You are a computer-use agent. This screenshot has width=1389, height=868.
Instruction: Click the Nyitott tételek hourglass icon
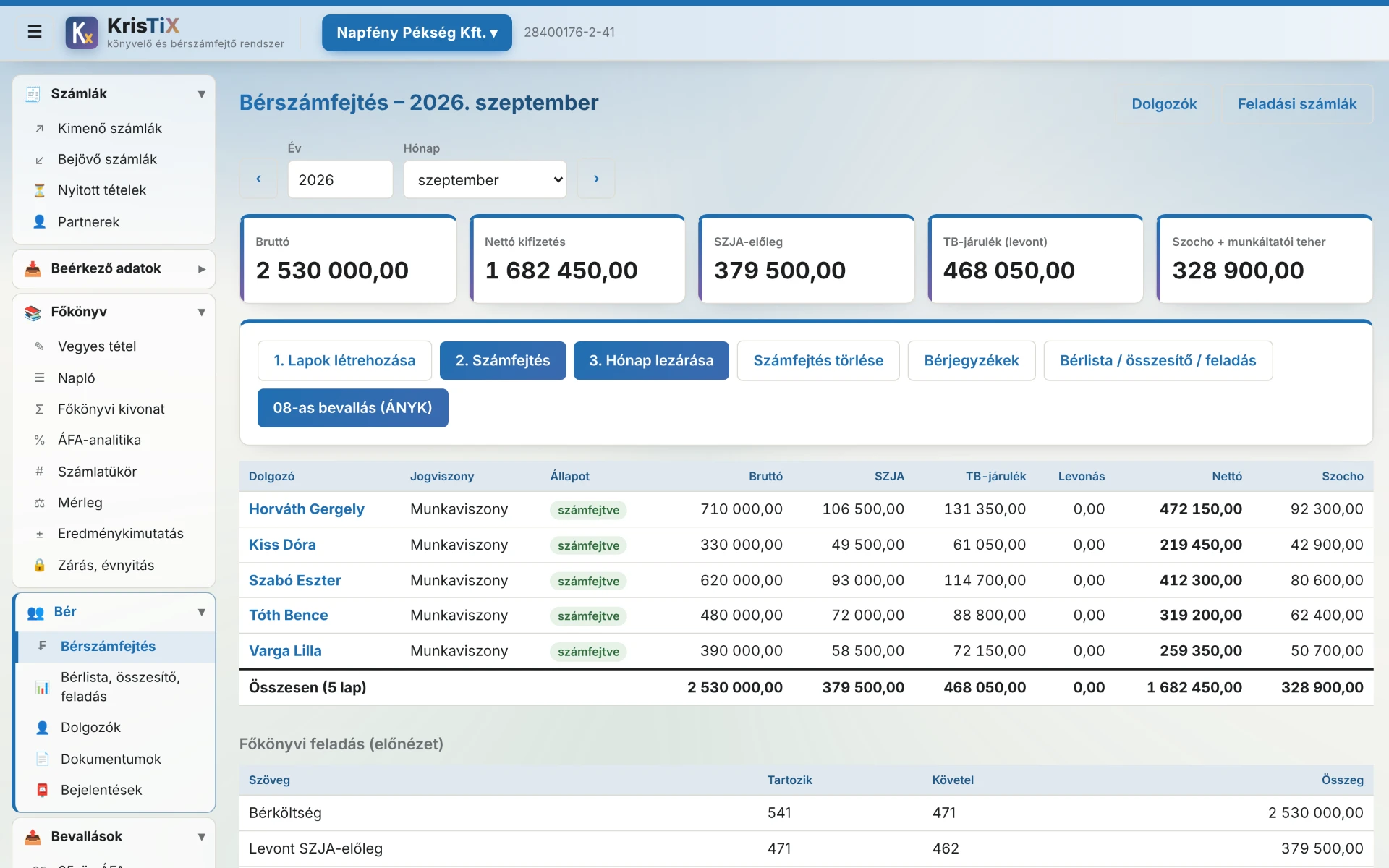(x=40, y=191)
